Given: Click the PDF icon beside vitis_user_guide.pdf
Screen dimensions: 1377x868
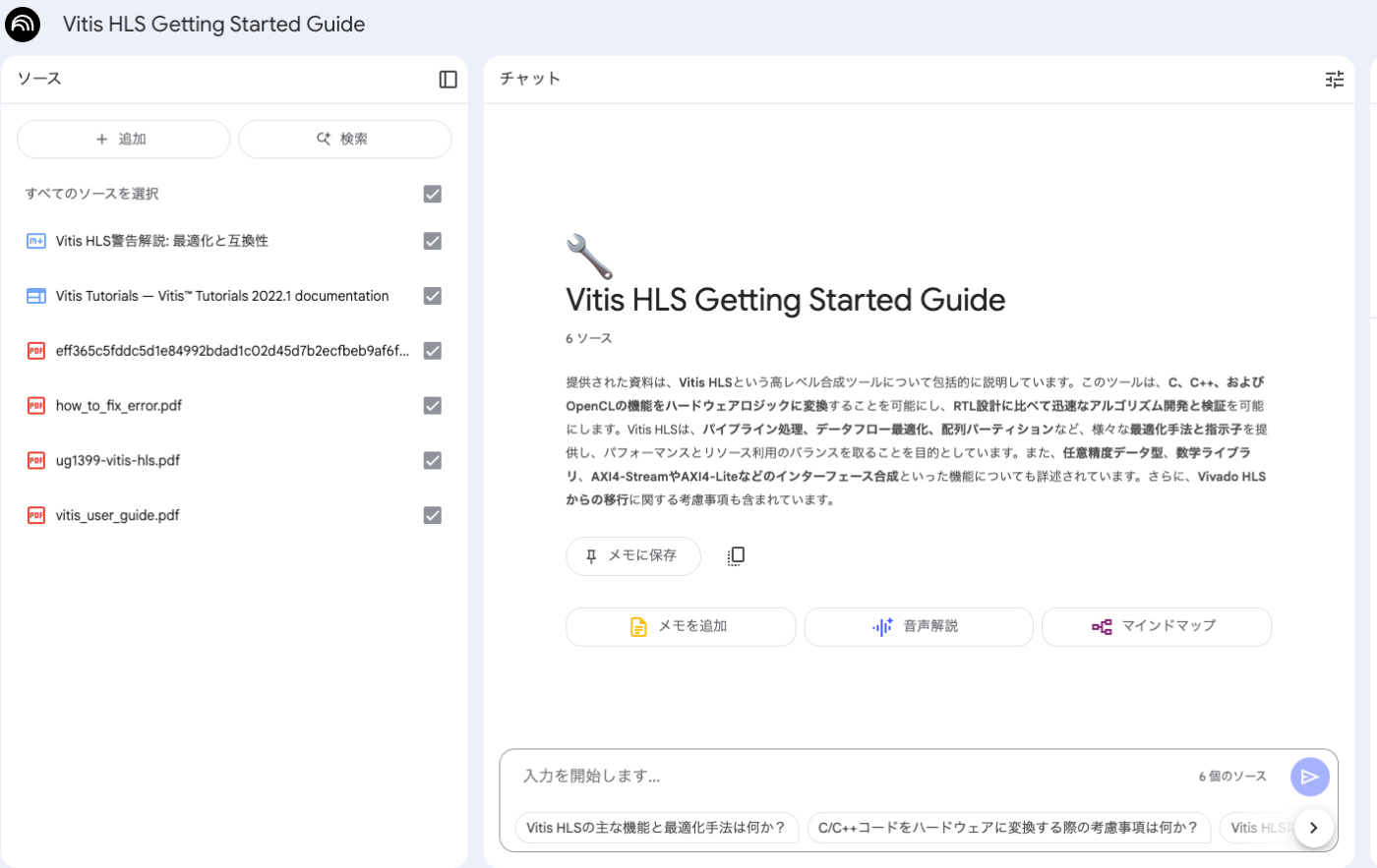Looking at the screenshot, I should (36, 516).
